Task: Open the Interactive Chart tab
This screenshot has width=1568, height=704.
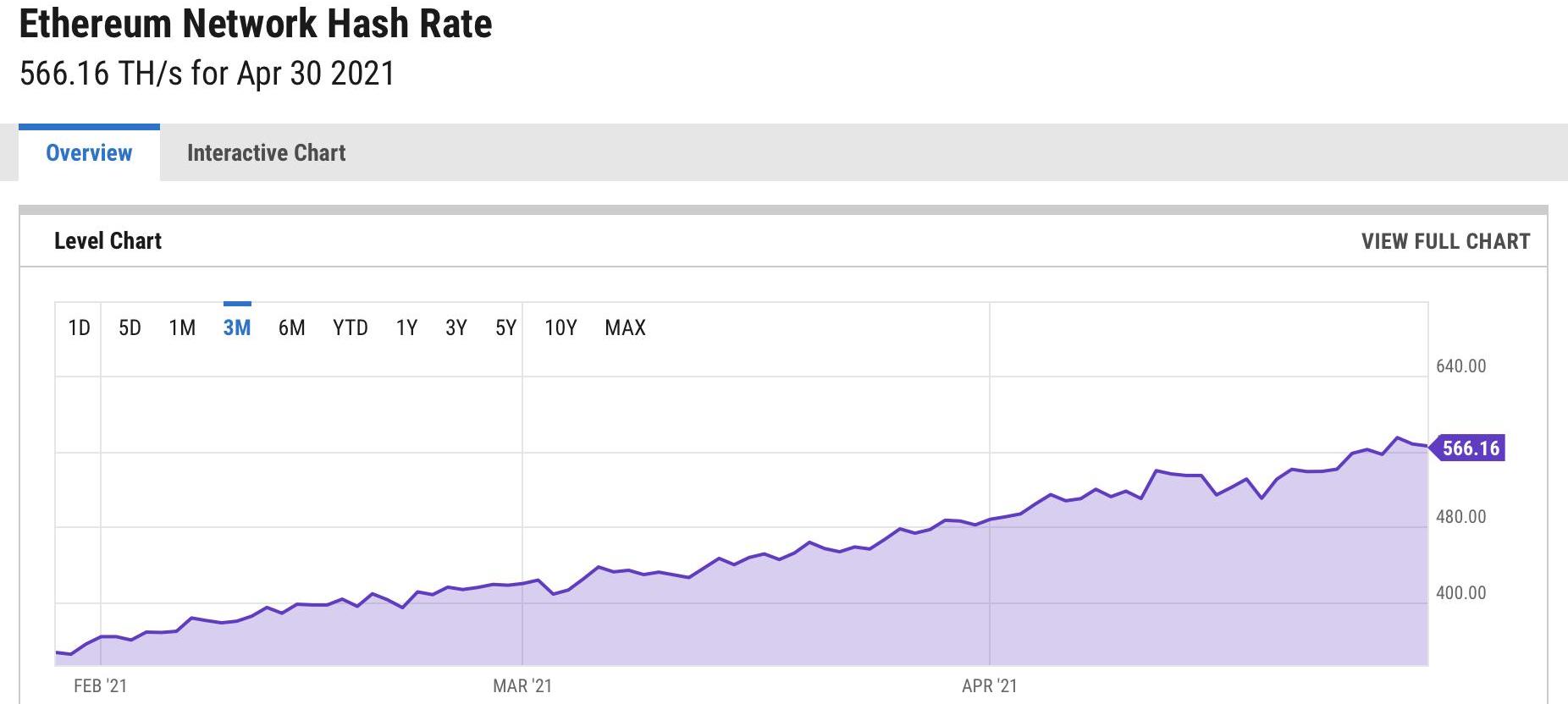Action: tap(266, 153)
